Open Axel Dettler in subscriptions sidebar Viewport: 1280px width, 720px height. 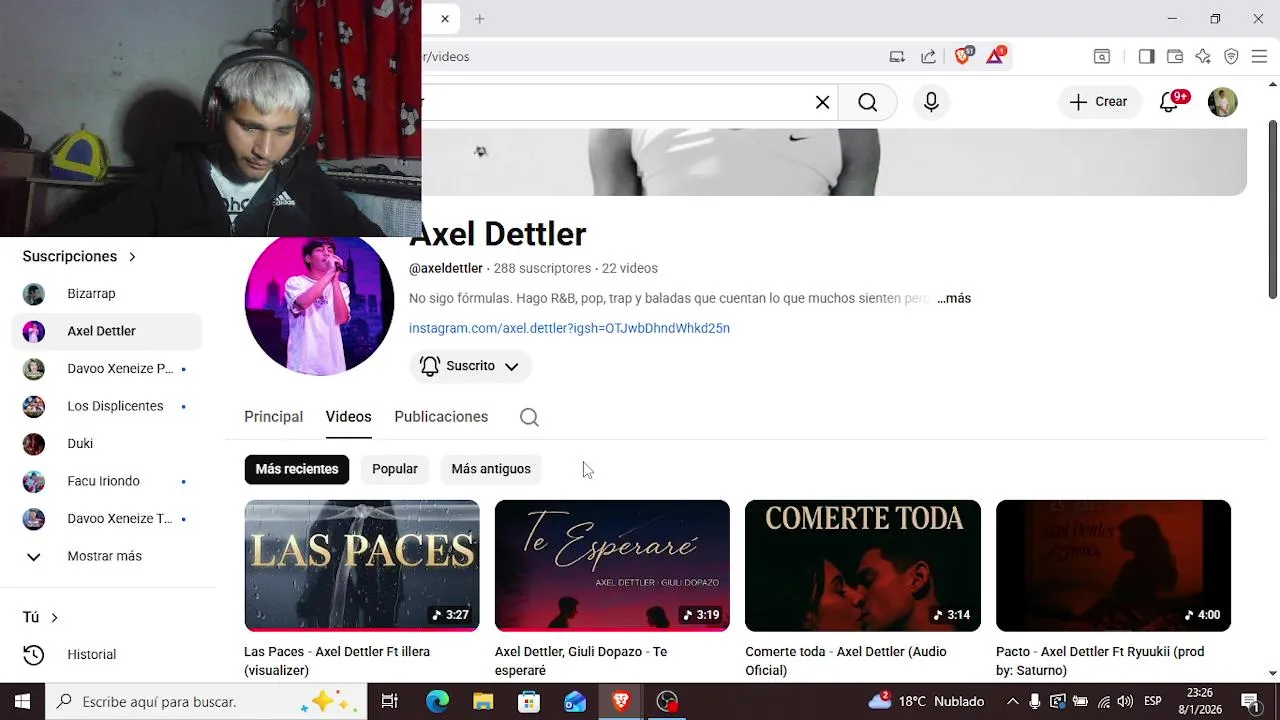click(107, 331)
